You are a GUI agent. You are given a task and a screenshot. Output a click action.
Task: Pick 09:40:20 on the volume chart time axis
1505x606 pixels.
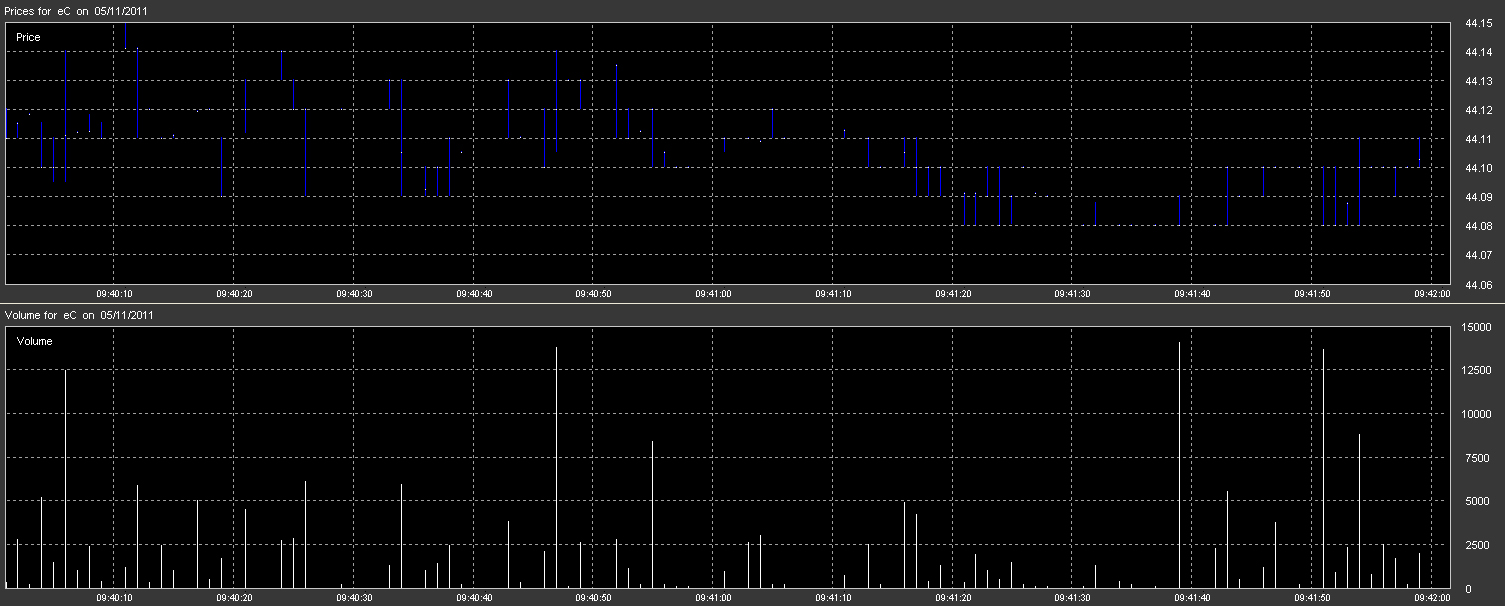(x=235, y=598)
